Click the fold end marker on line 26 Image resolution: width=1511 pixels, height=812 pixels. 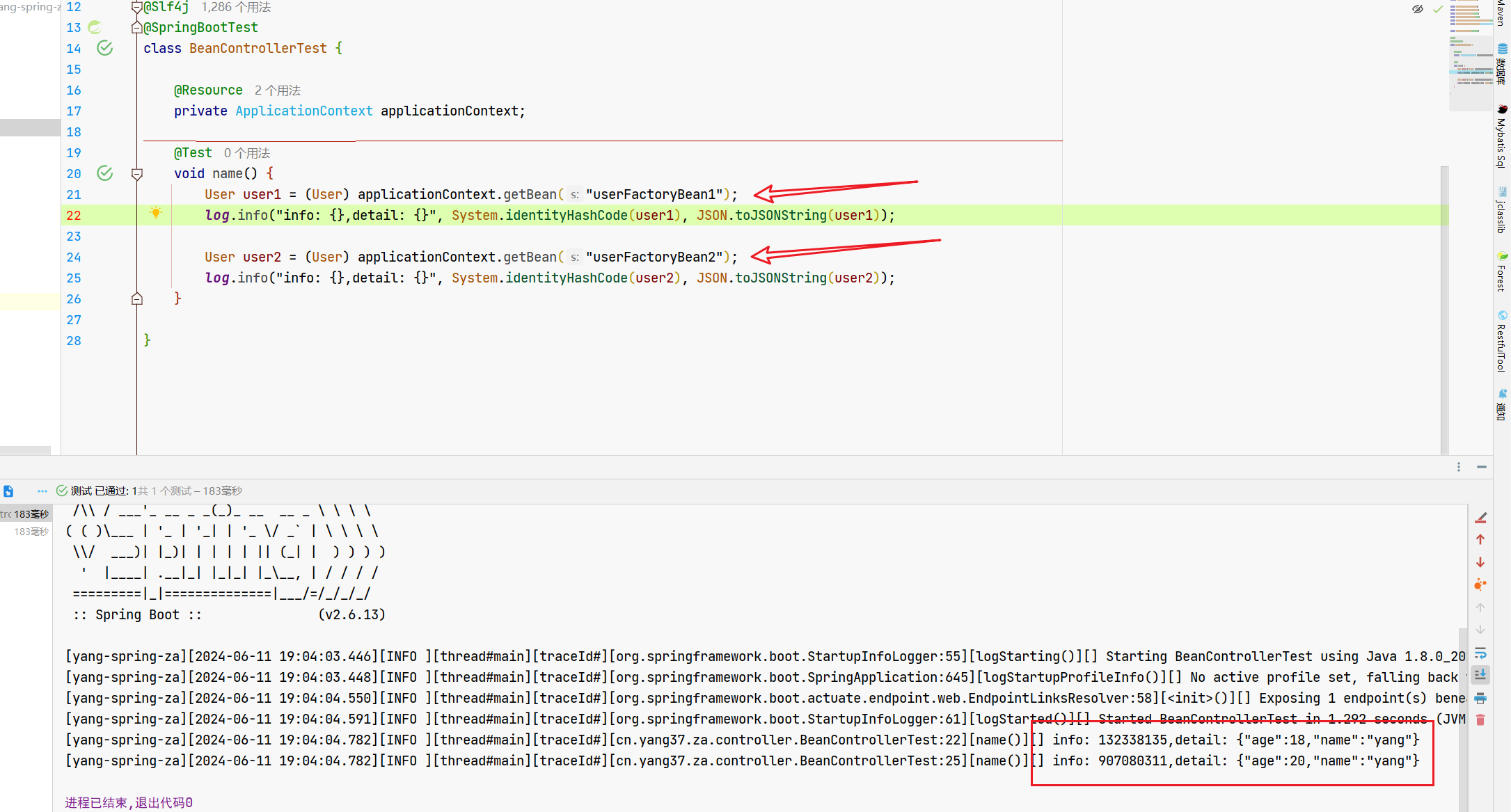pos(137,298)
